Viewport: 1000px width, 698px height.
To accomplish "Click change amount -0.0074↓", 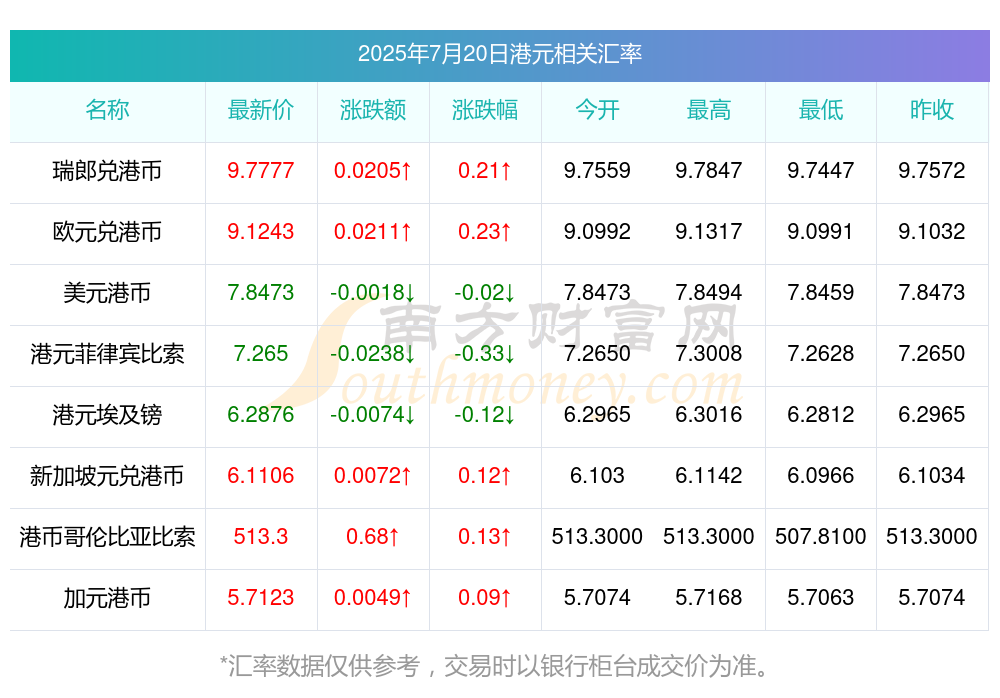I will 373,415.
